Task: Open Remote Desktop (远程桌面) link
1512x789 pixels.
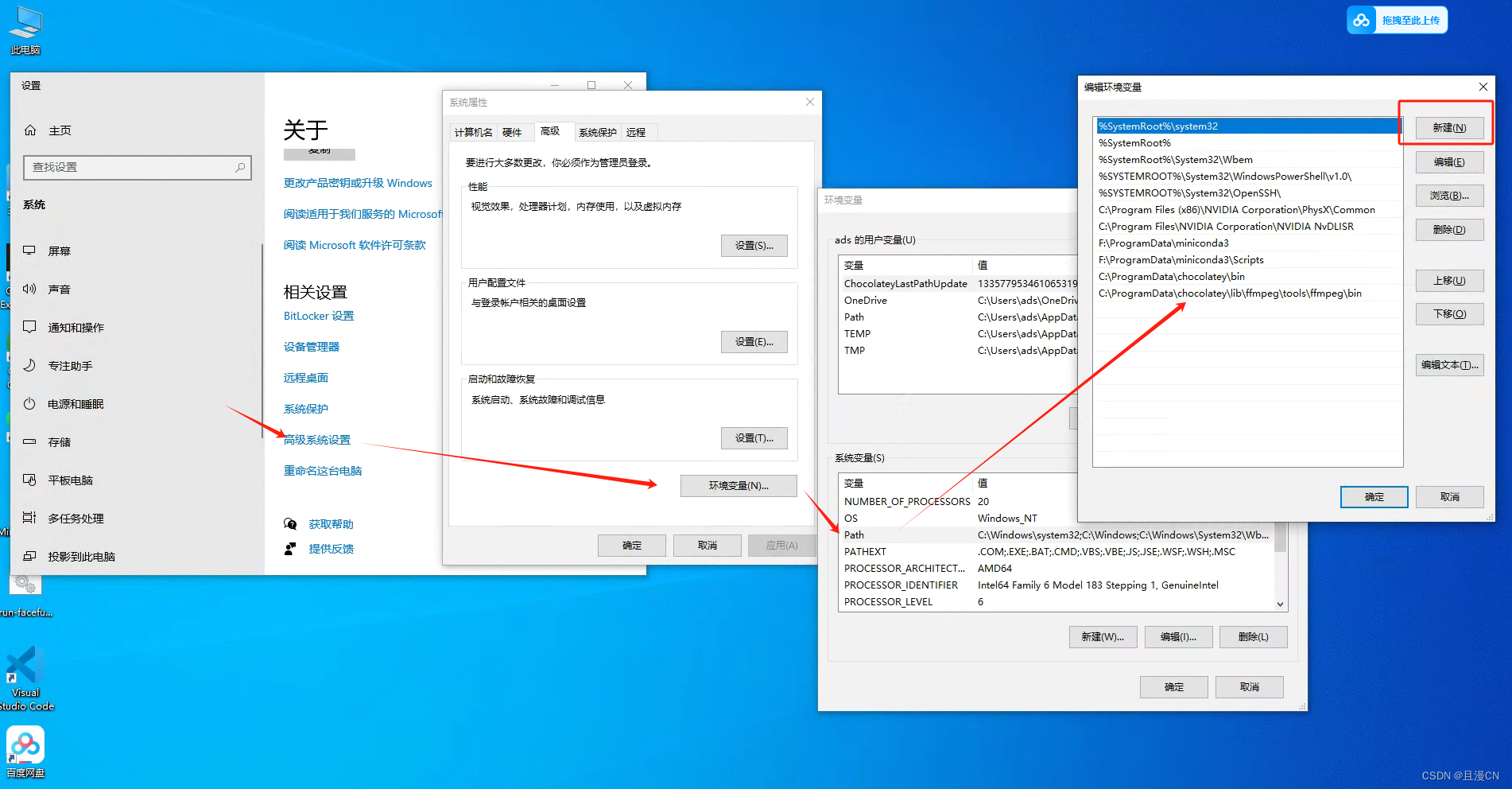Action: point(306,378)
